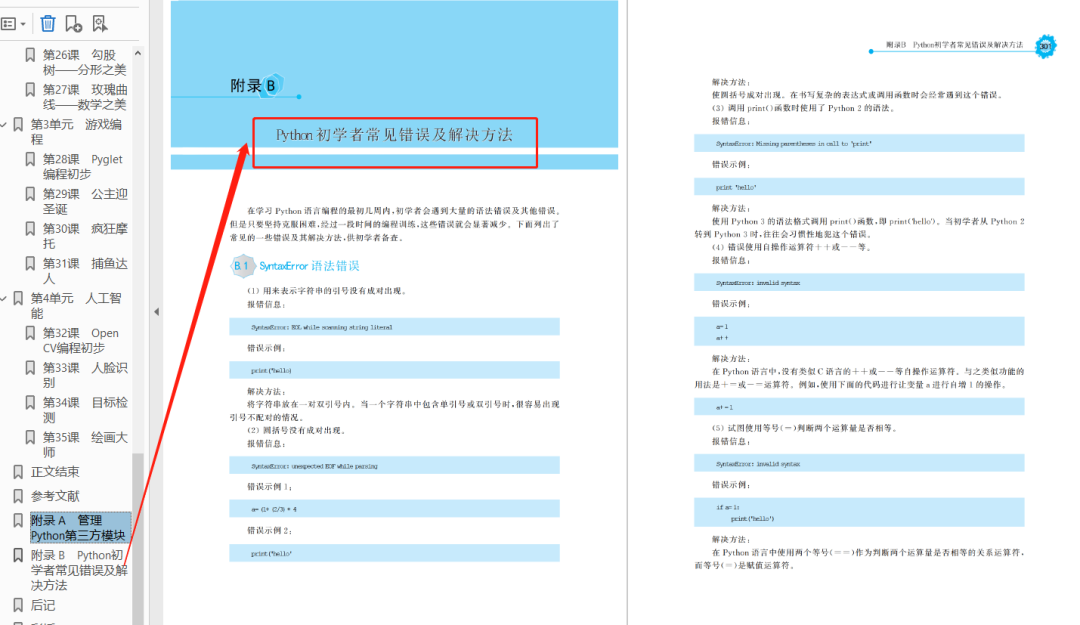Viewport: 1080px width, 625px height.
Task: Click bookmark icon beside 第4单元 人工智能
Action: (19, 298)
